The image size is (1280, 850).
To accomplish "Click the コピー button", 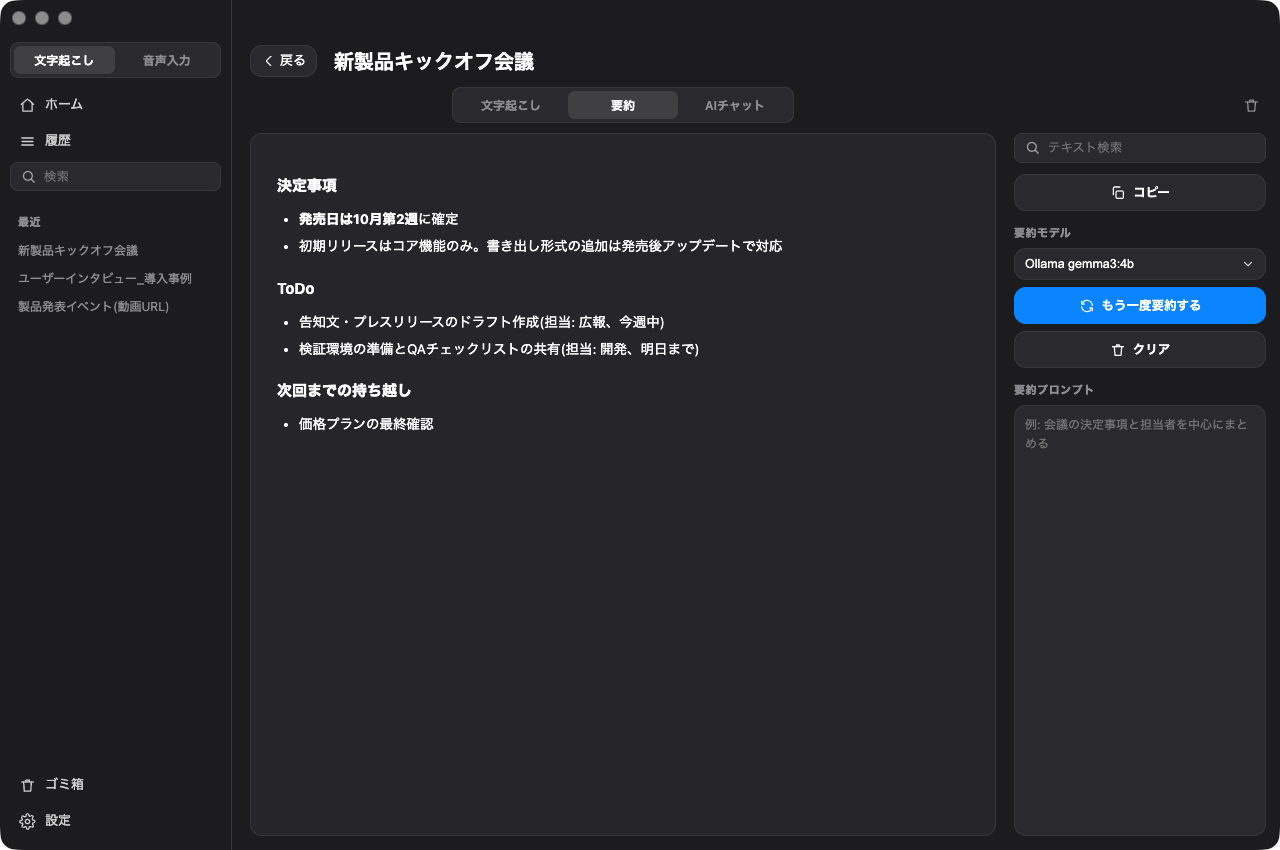I will (x=1140, y=193).
